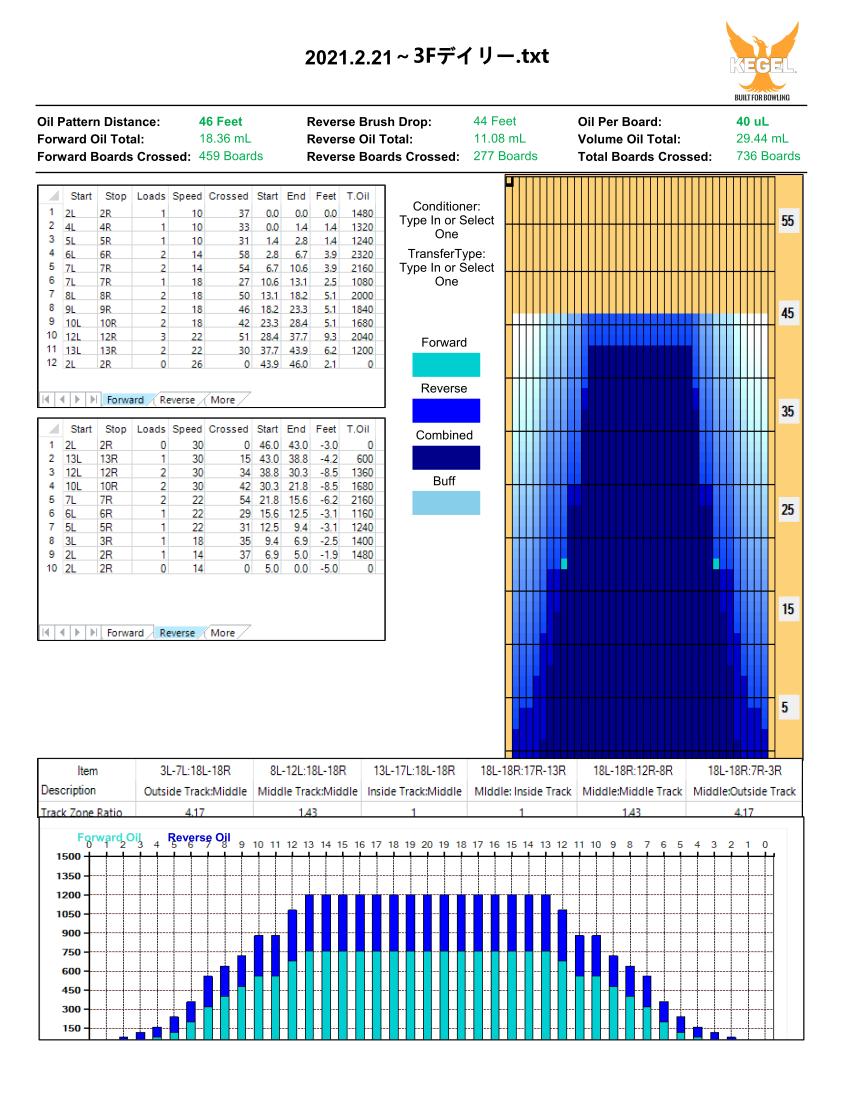Click the '25' distance marker beside the lane

coord(788,510)
